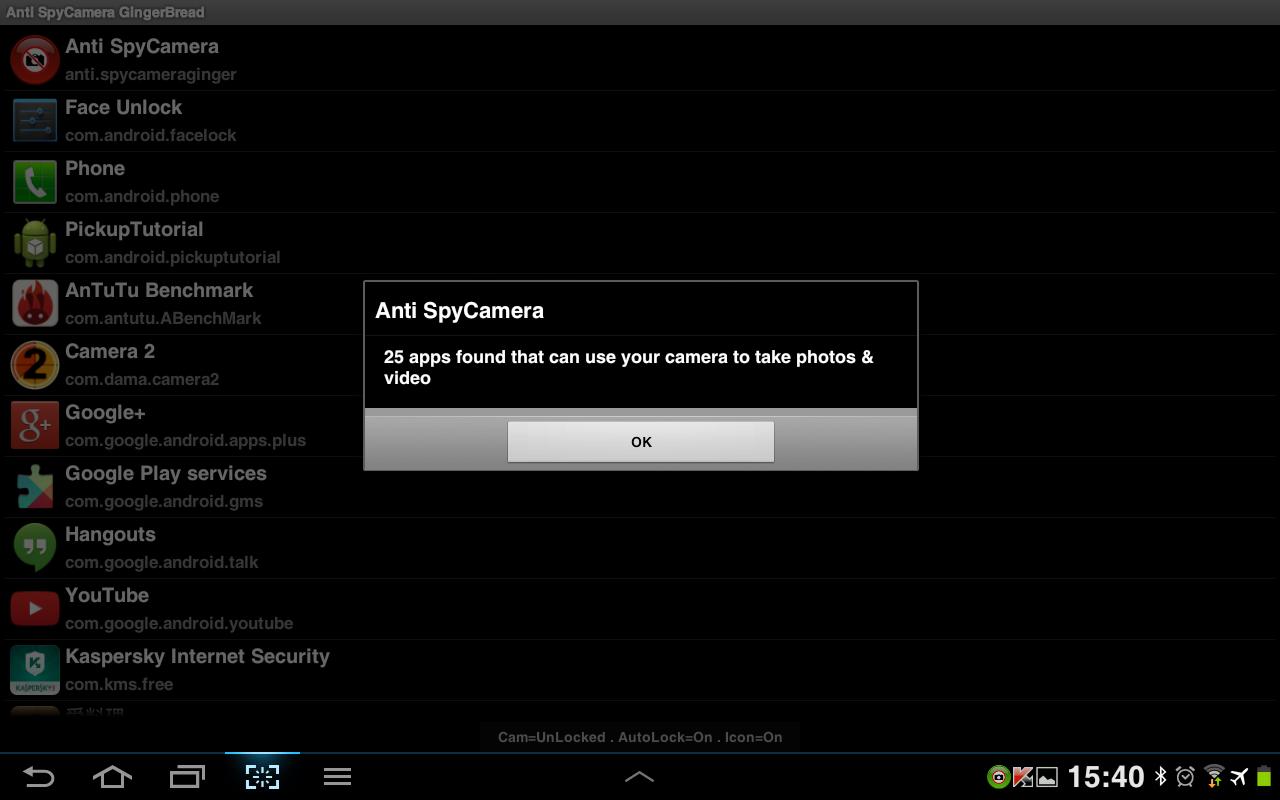Expand the up-chevron mini apps tray
The width and height of the screenshot is (1280, 800).
pyautogui.click(x=639, y=776)
